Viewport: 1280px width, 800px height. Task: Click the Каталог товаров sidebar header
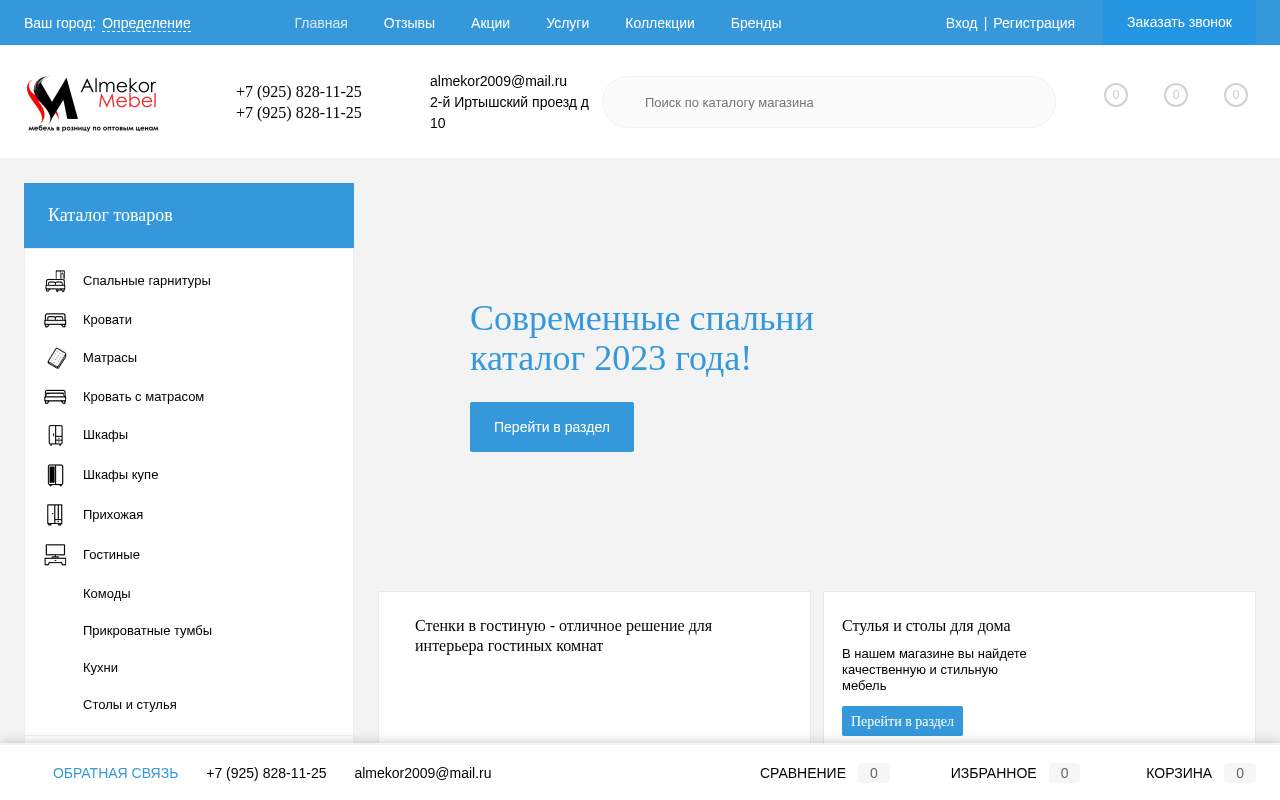[189, 215]
